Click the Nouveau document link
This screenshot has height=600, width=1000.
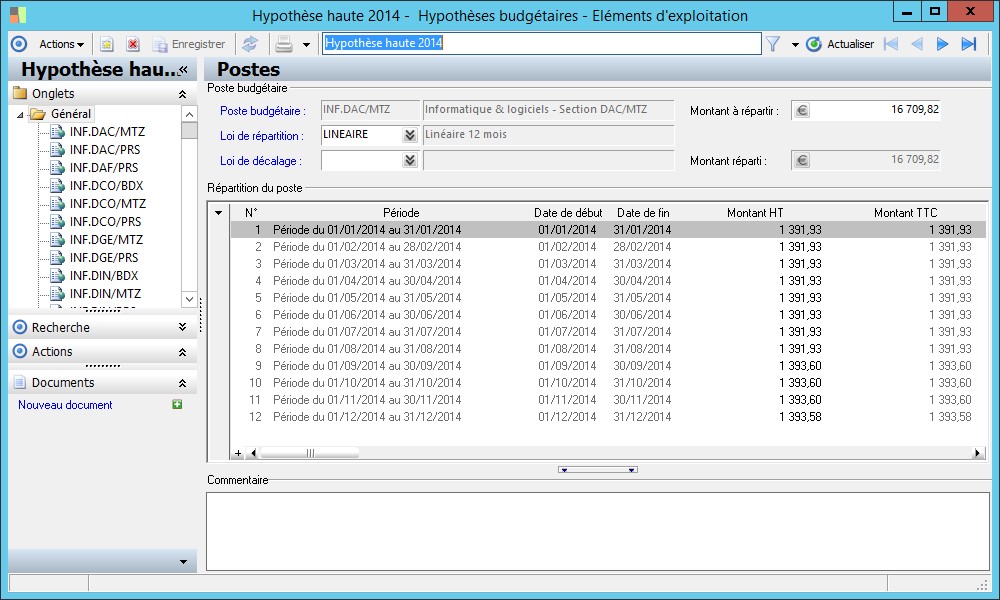click(x=65, y=405)
